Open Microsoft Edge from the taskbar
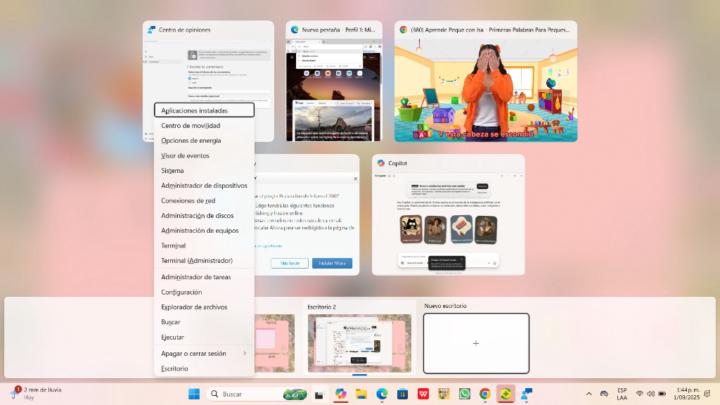Screen dimensions: 720x405 pos(382,394)
